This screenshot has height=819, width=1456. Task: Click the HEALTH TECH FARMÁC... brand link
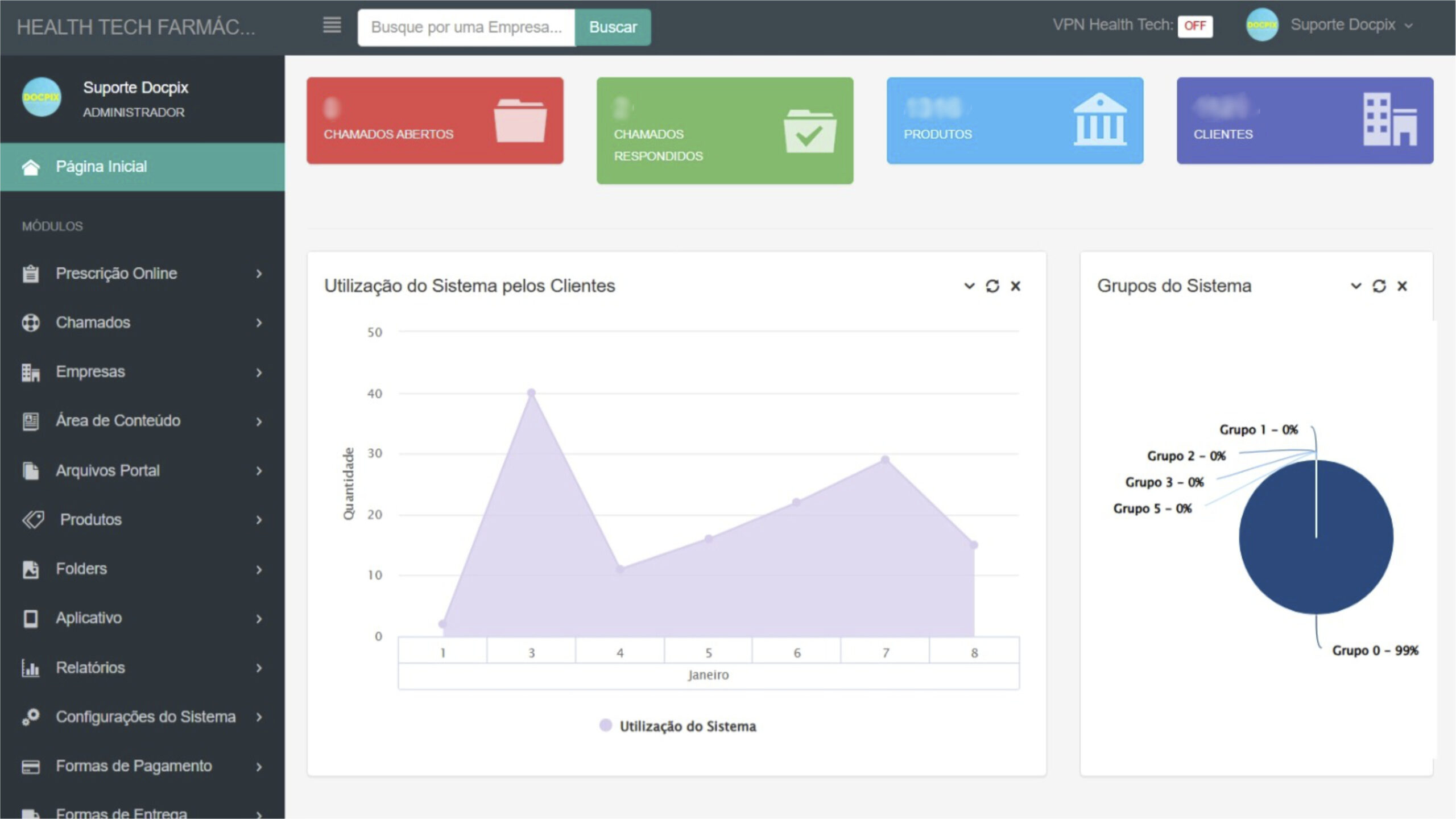coord(136,27)
